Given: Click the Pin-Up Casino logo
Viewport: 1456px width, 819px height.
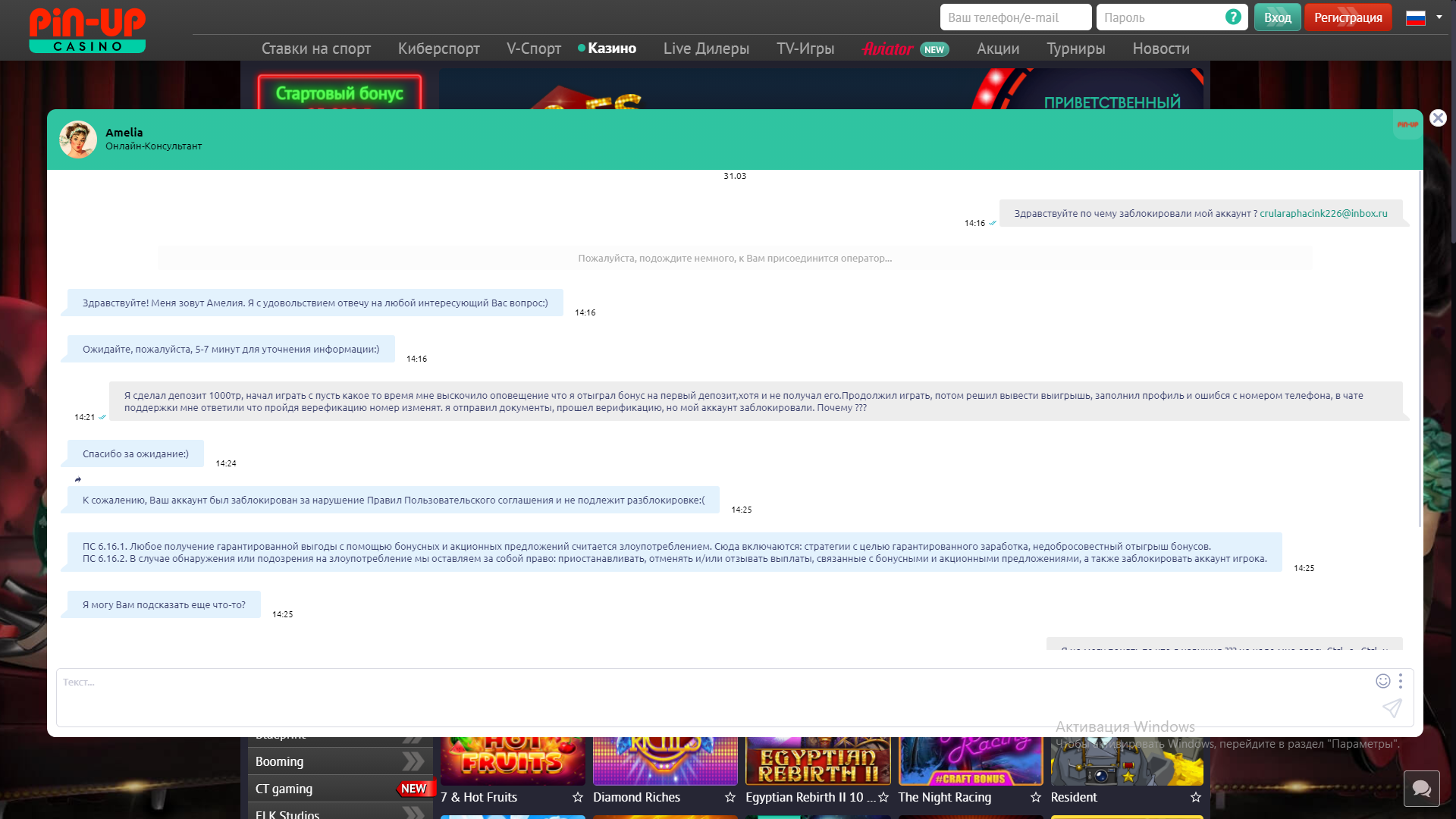Looking at the screenshot, I should 87,30.
